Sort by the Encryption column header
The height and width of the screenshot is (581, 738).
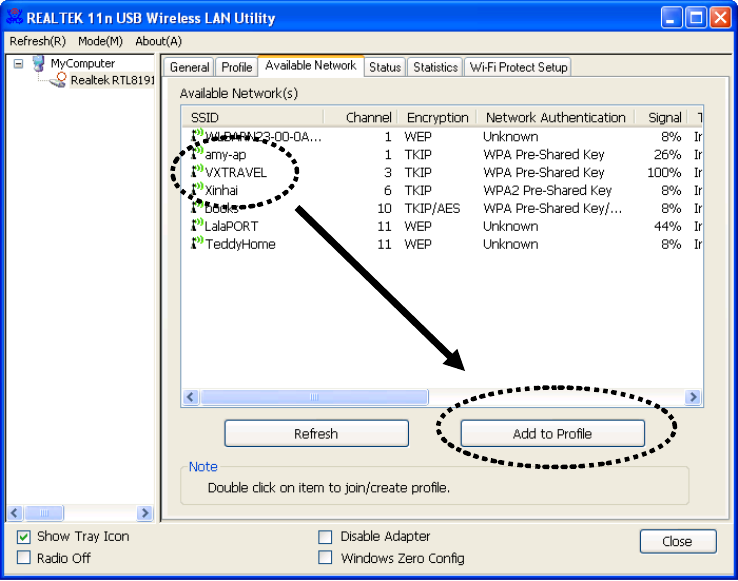[437, 117]
